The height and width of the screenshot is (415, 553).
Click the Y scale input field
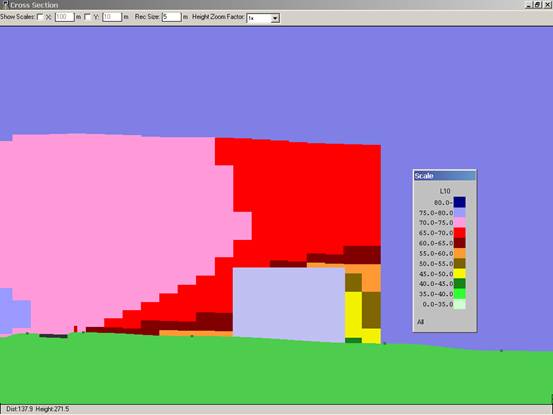tap(112, 17)
